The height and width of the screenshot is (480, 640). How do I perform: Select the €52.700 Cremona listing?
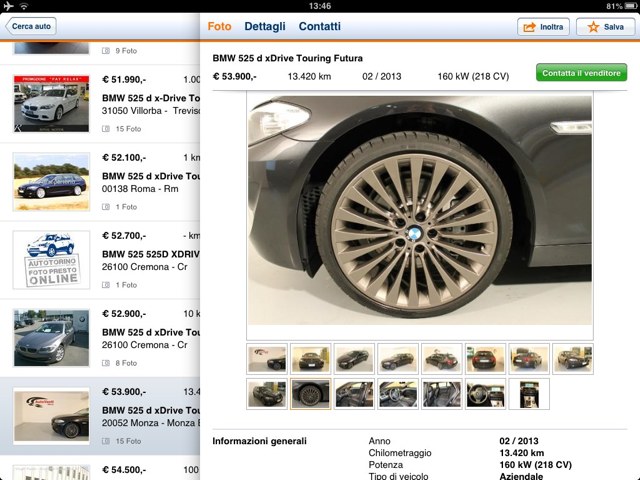tap(150, 260)
